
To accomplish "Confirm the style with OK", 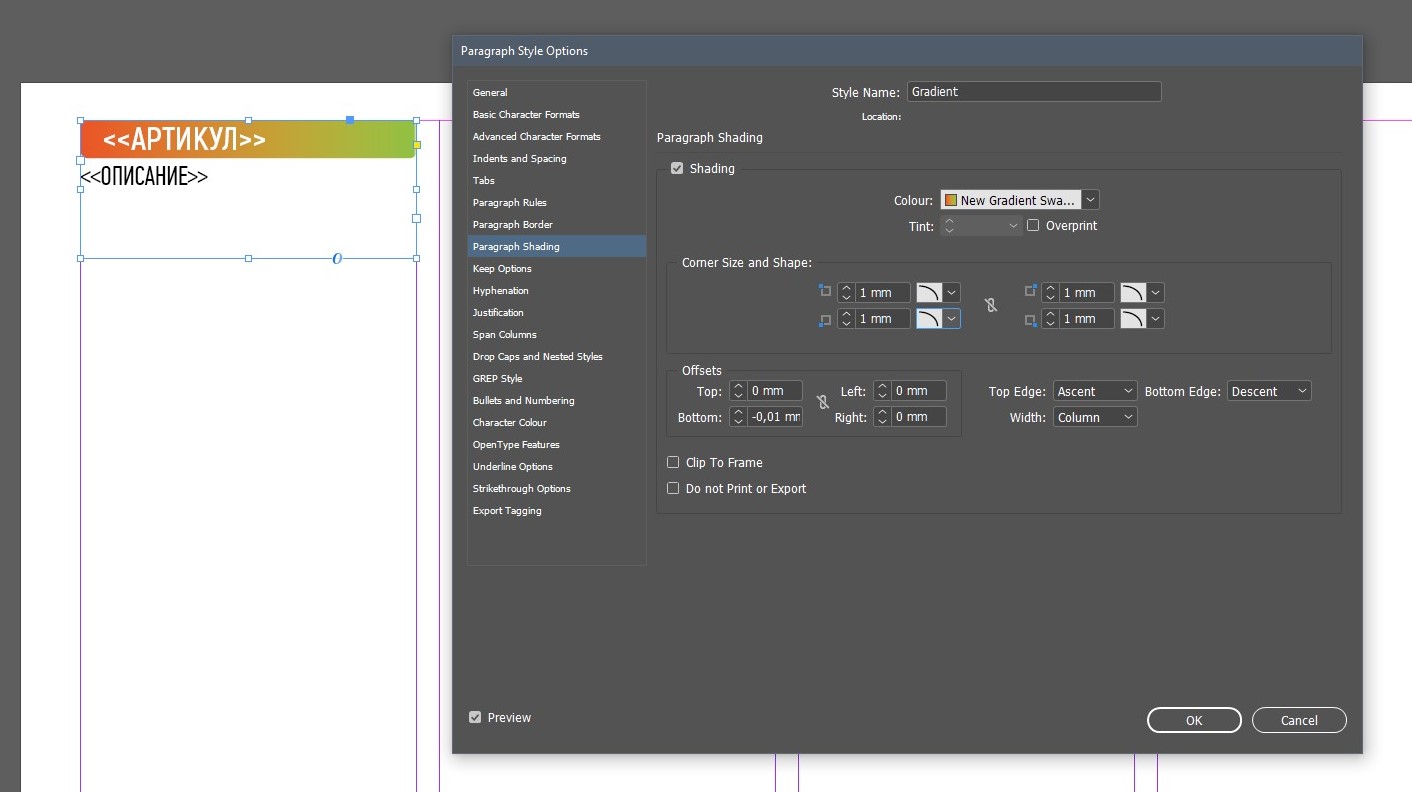I will [1194, 720].
